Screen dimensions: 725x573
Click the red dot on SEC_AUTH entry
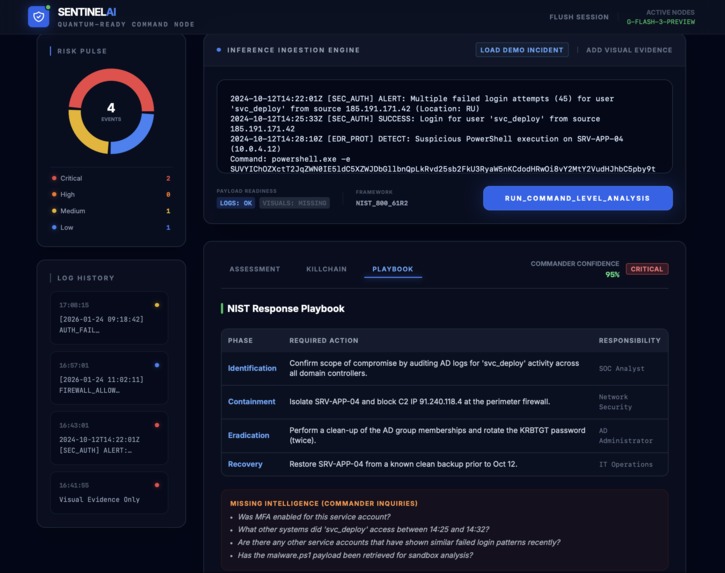157,425
